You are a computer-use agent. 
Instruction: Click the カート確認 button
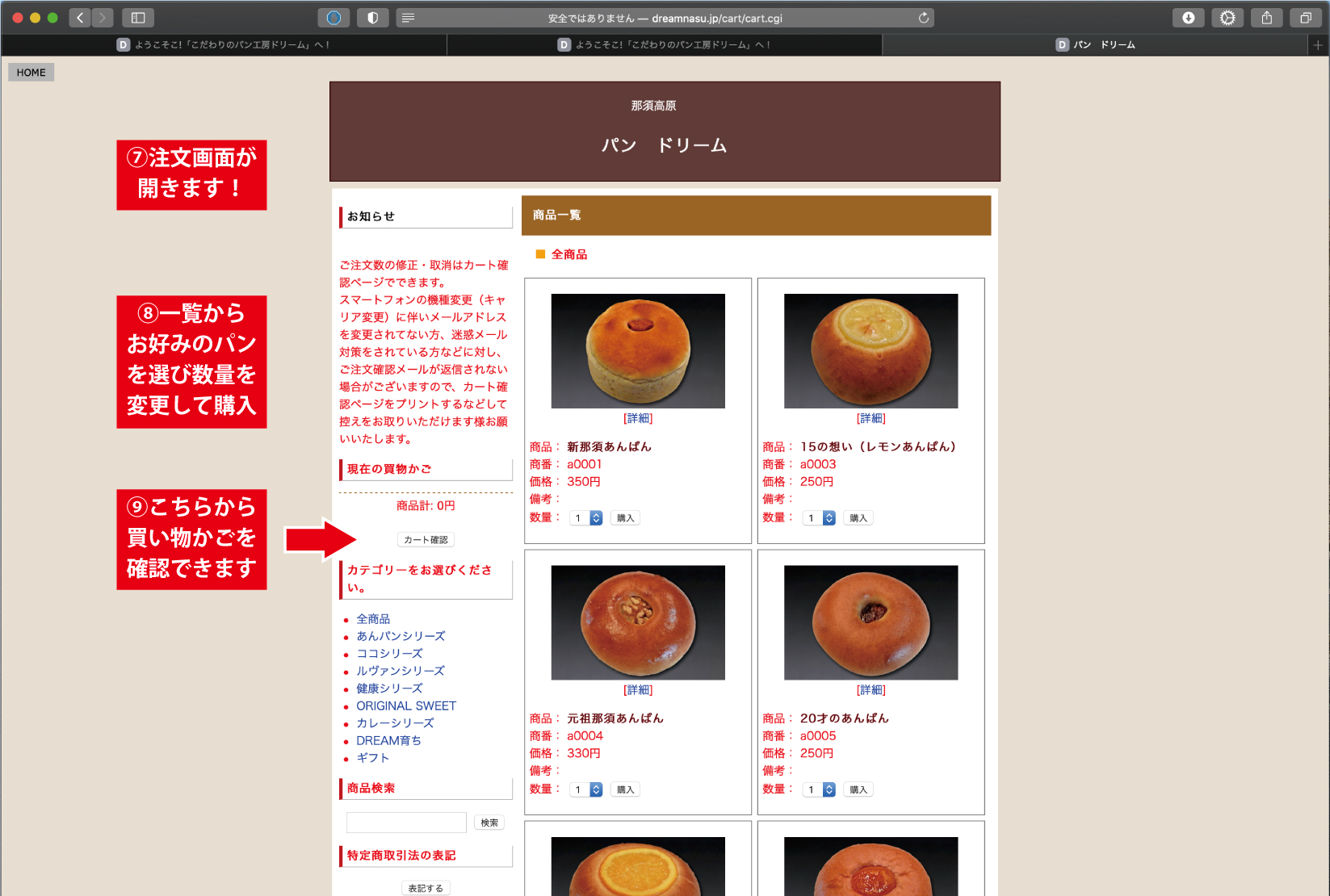[x=426, y=540]
